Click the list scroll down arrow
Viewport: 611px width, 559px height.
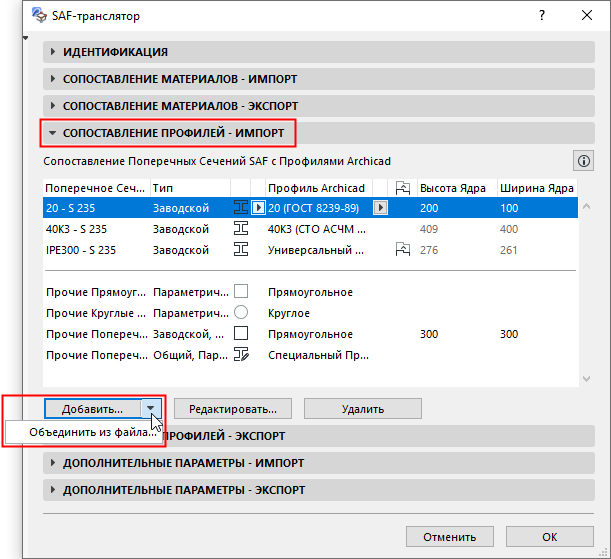tap(586, 378)
